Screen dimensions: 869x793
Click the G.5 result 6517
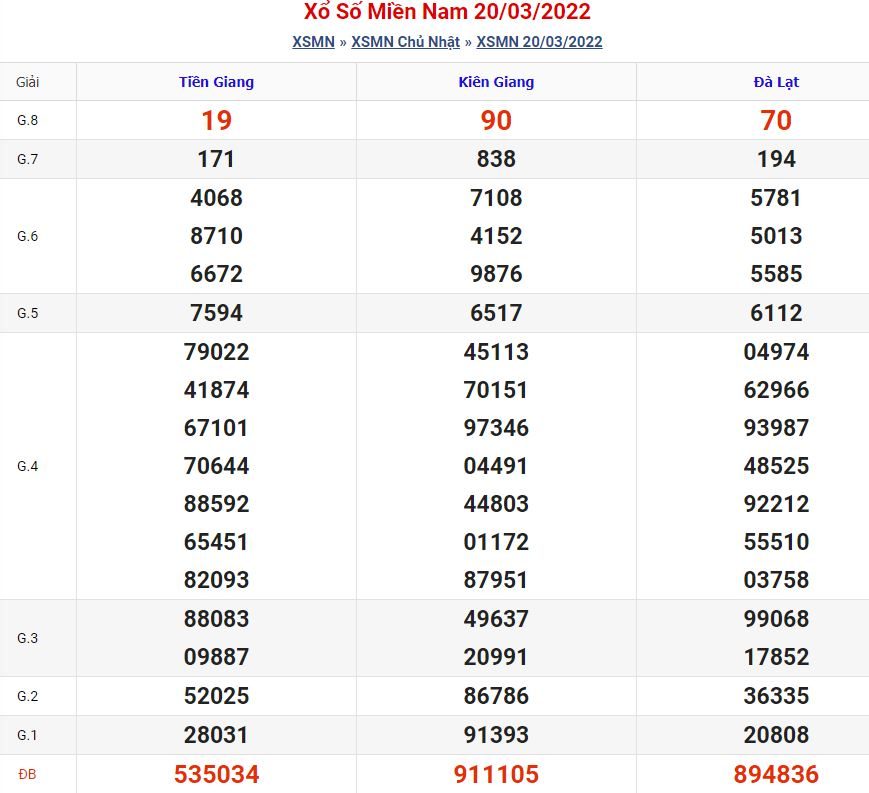coord(496,313)
